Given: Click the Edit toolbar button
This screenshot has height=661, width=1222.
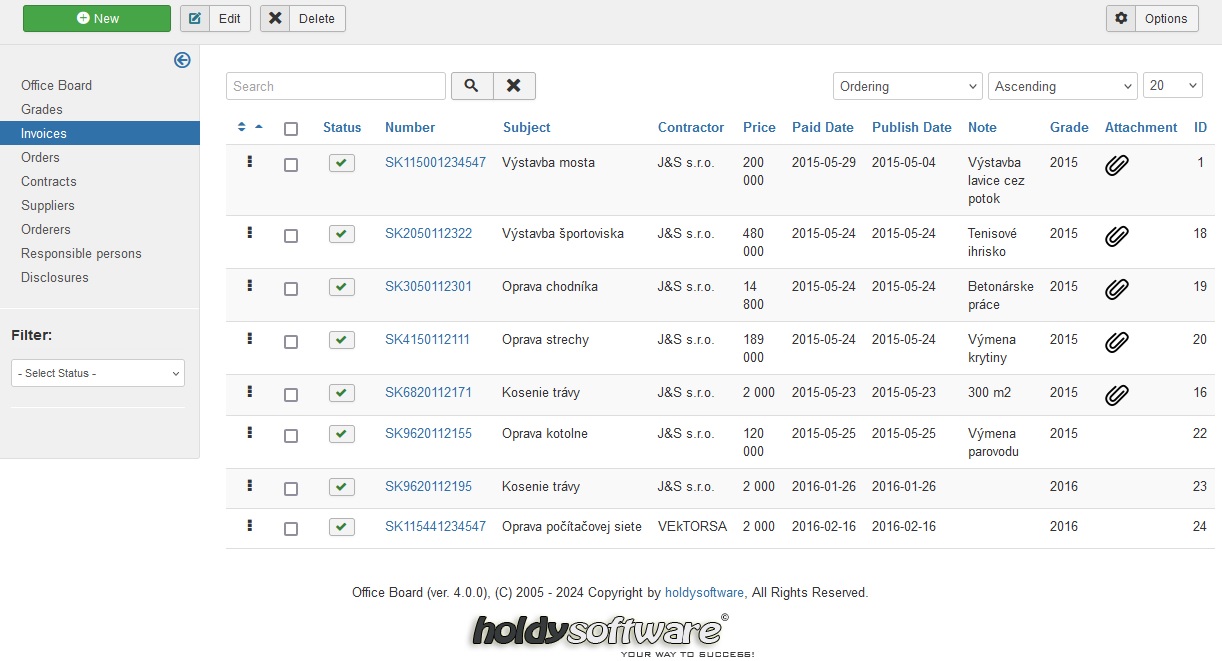Looking at the screenshot, I should pos(216,18).
